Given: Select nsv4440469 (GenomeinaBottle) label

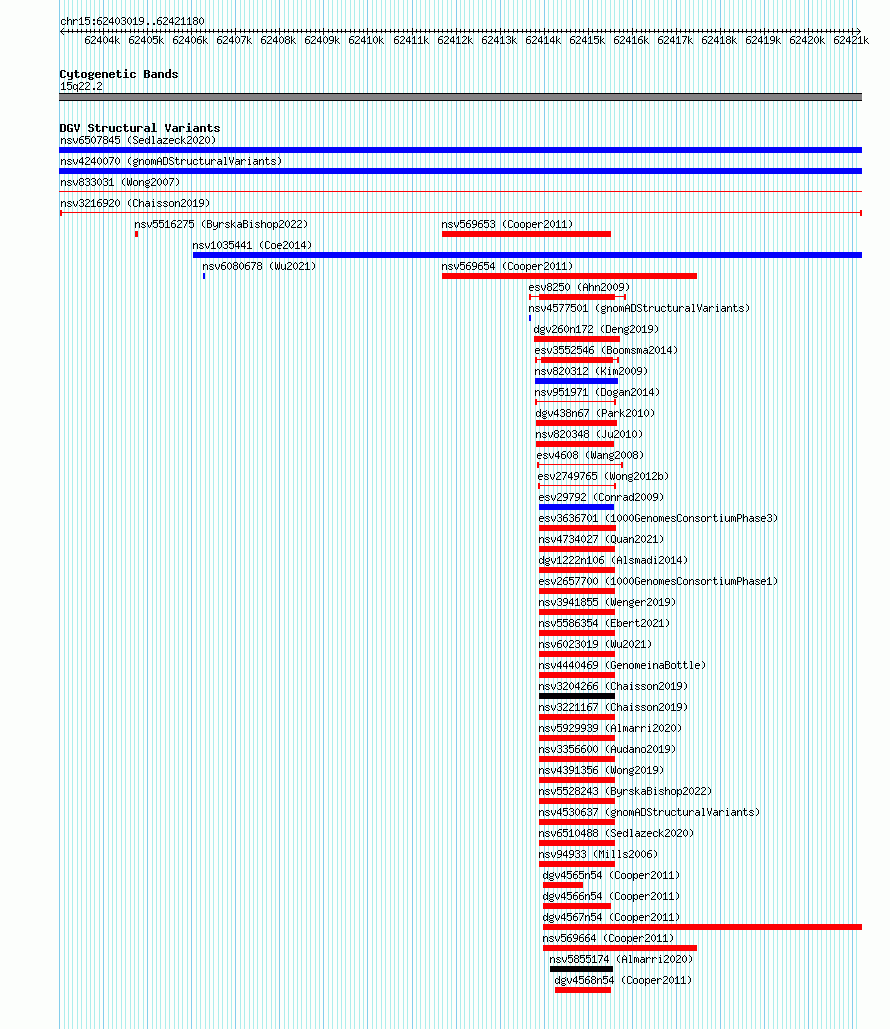Looking at the screenshot, I should (x=622, y=665).
